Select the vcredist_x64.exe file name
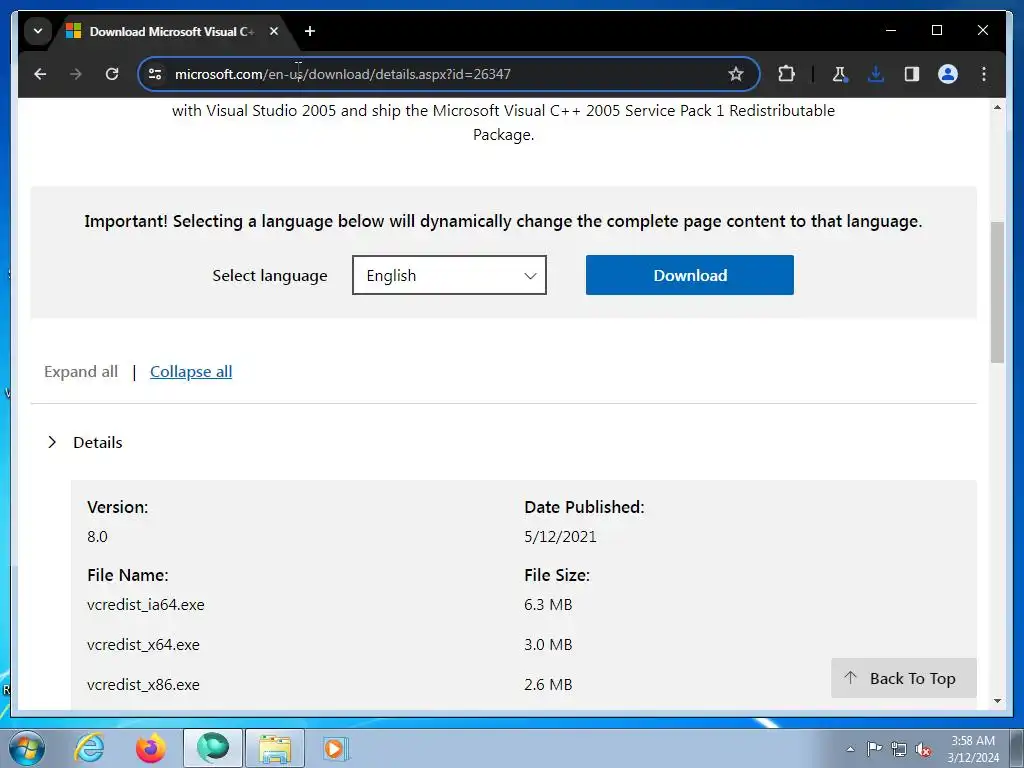This screenshot has width=1024, height=768. (x=143, y=645)
